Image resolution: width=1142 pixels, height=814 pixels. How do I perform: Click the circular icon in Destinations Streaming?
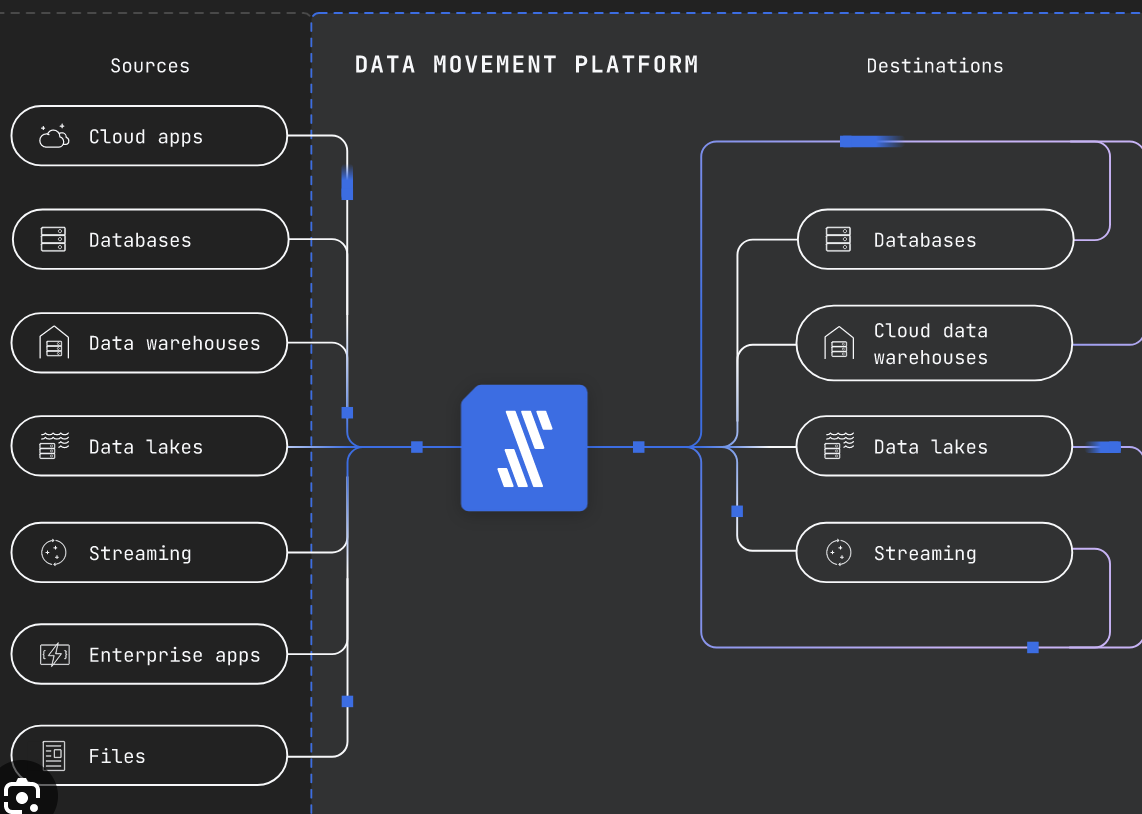coord(839,553)
